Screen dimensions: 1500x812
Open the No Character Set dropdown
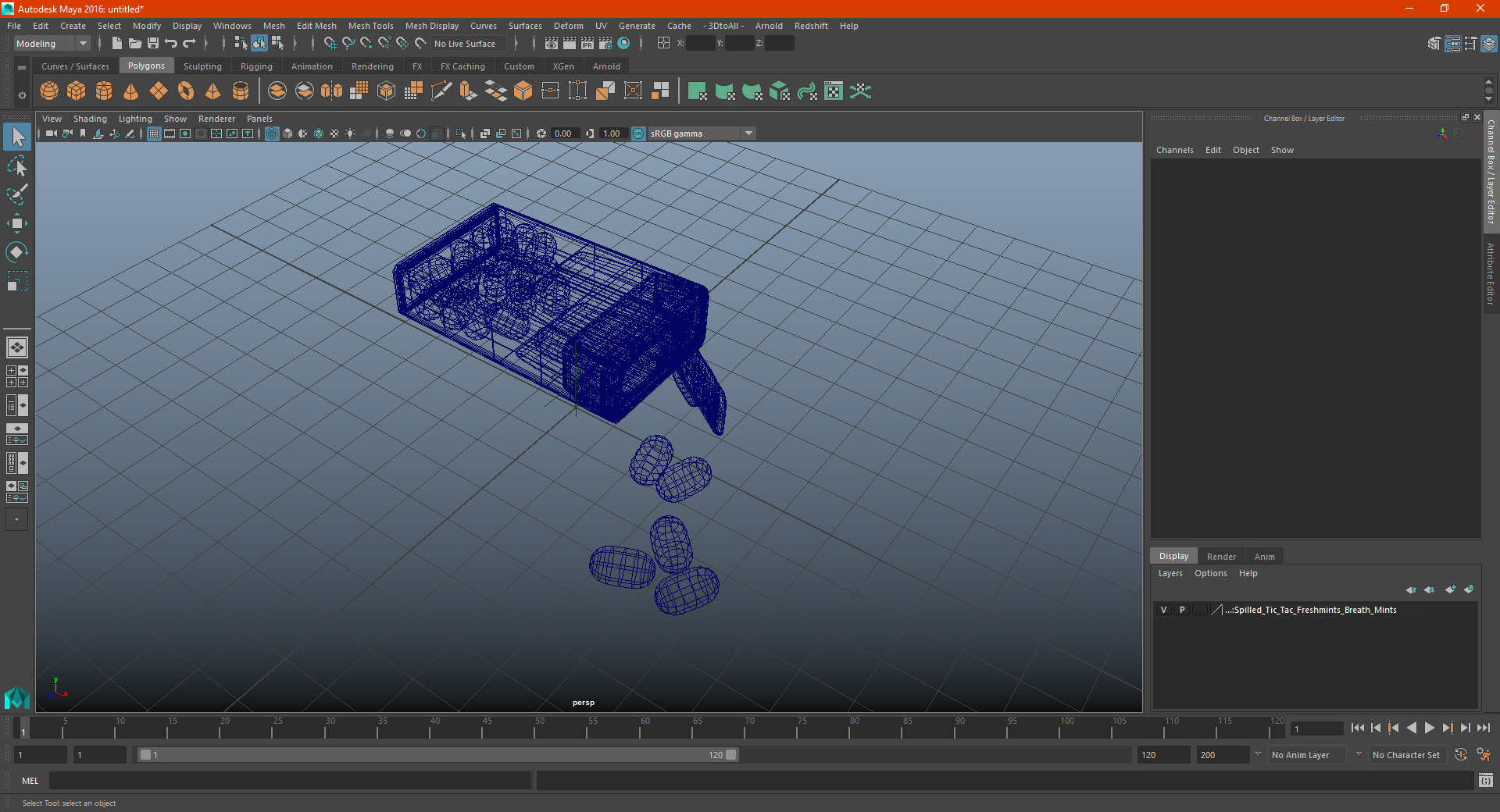coord(1406,755)
